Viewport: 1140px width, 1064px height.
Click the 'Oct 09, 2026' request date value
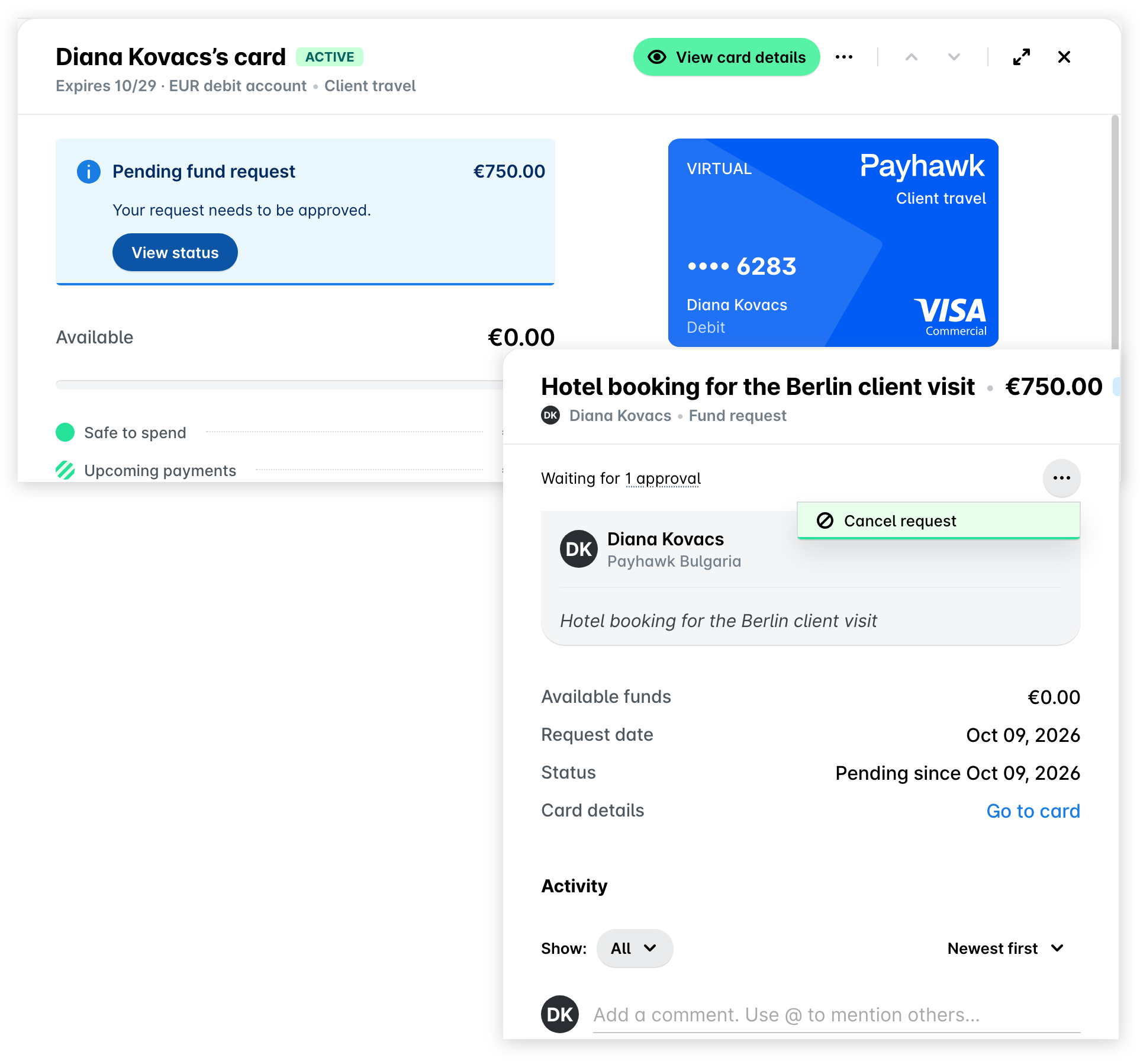1023,735
